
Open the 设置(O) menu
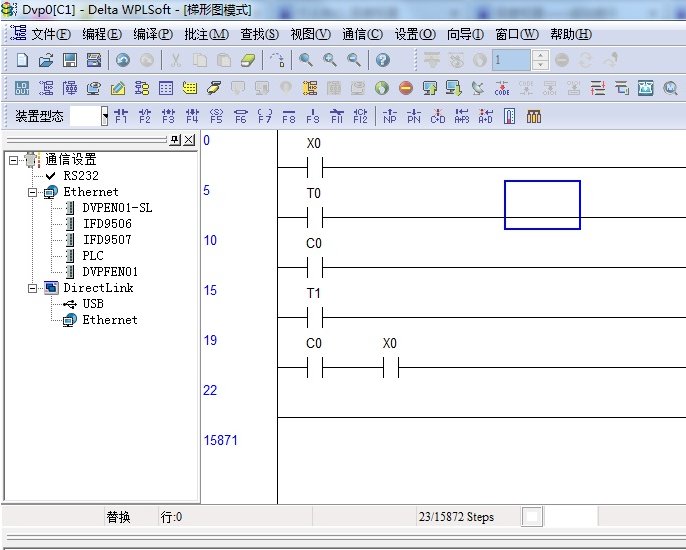pyautogui.click(x=415, y=34)
